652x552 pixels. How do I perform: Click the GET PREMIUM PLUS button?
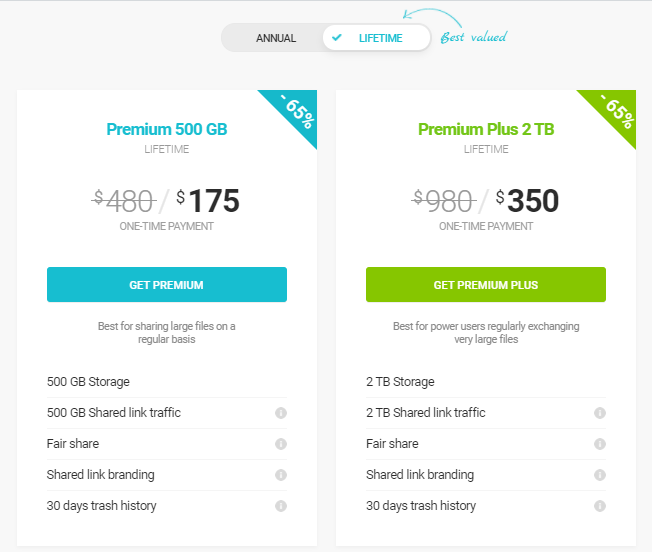point(486,284)
